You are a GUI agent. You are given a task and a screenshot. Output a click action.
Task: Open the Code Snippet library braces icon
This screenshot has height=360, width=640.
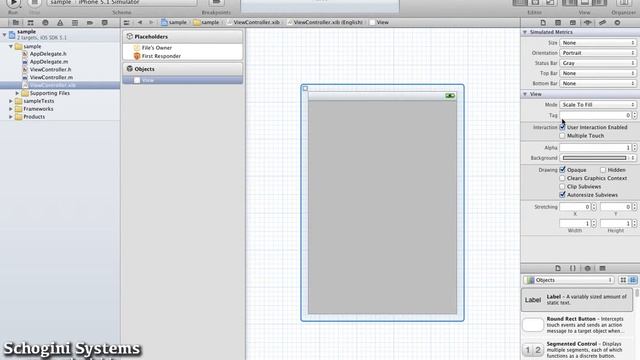[x=573, y=268]
